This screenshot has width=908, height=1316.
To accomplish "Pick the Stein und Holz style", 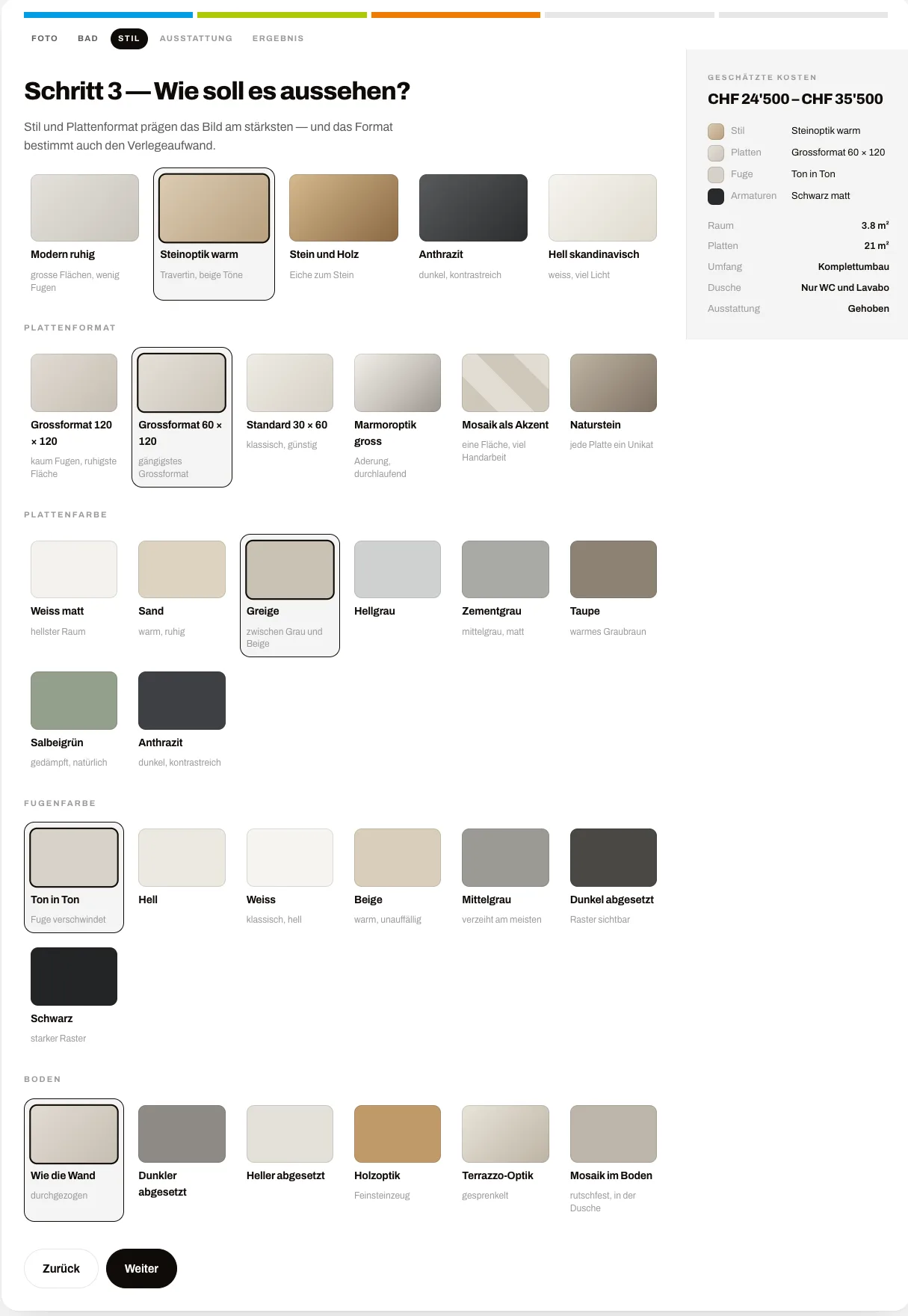I will click(x=344, y=234).
